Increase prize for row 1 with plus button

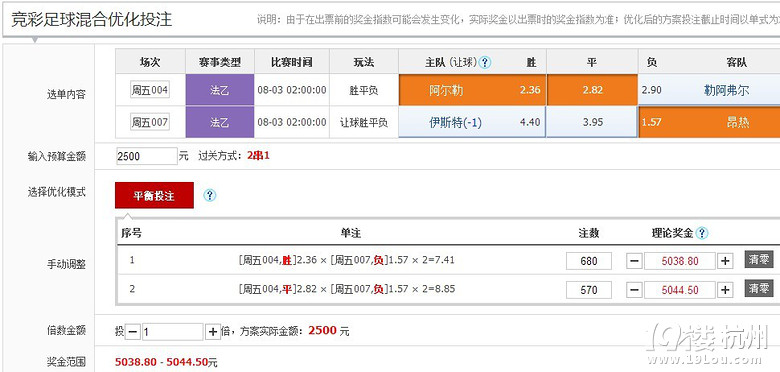click(725, 261)
